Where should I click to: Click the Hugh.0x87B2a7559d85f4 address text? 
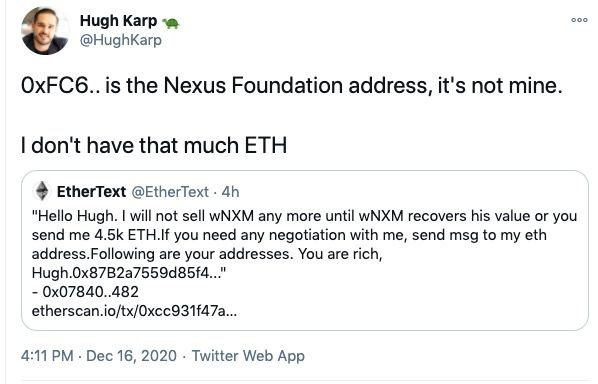pyautogui.click(x=129, y=273)
